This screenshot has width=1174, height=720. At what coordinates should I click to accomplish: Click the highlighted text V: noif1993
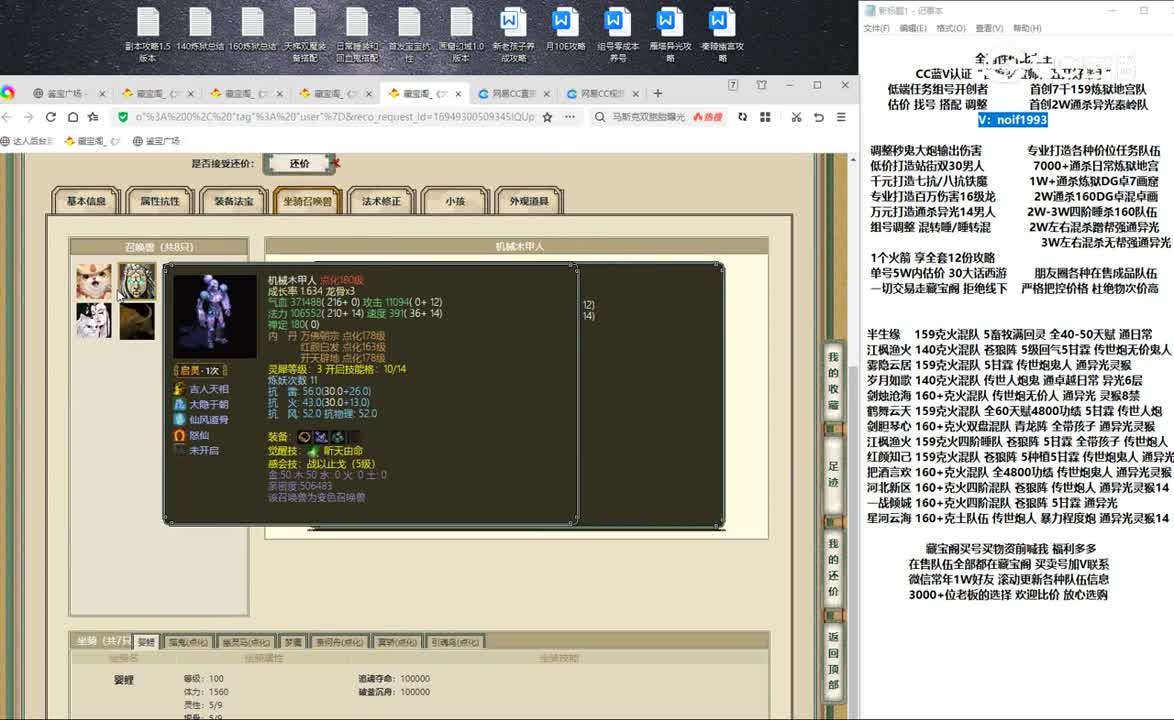click(1012, 120)
